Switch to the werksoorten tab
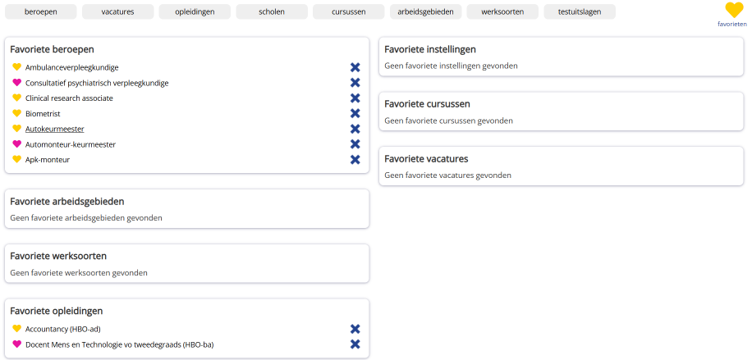Screen dimensions: 752x360 (x=503, y=12)
